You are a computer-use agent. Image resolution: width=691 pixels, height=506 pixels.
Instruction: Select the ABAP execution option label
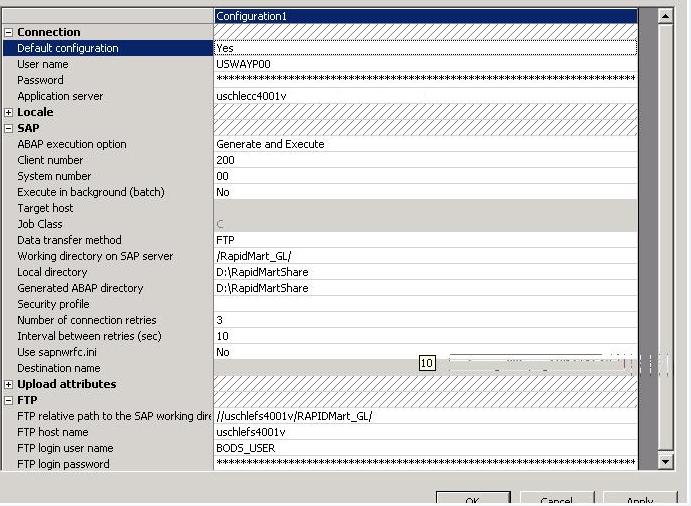click(x=72, y=144)
